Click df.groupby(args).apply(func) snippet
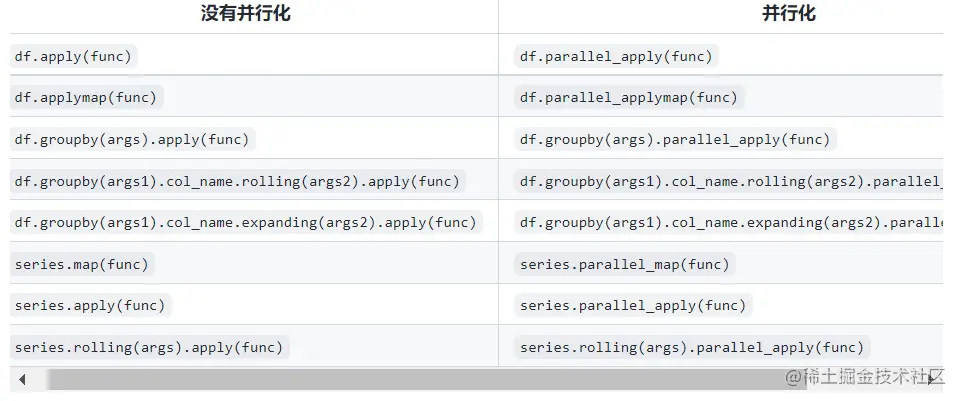 click(x=132, y=140)
